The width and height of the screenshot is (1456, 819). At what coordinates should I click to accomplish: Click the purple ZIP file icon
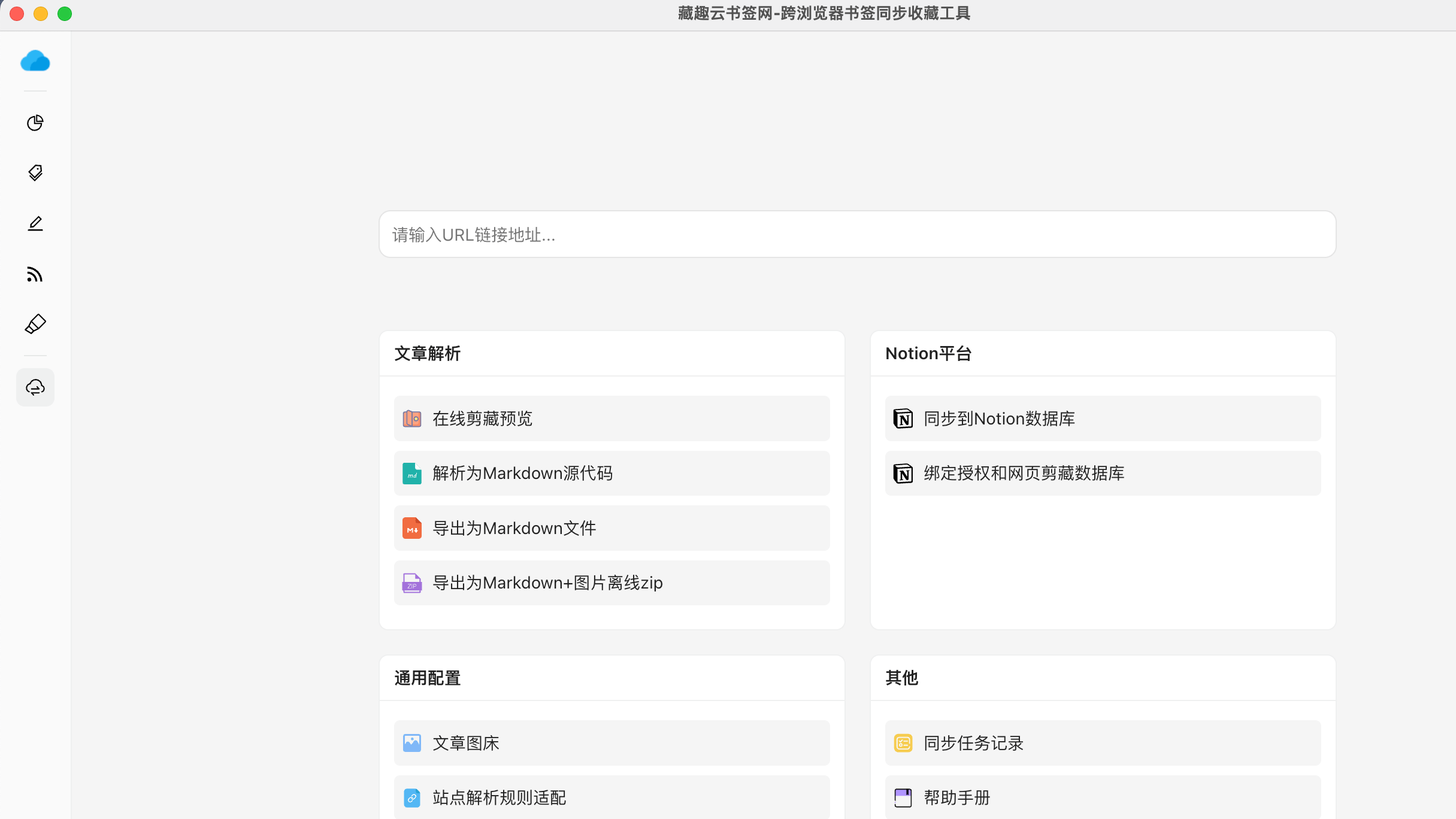tap(412, 583)
